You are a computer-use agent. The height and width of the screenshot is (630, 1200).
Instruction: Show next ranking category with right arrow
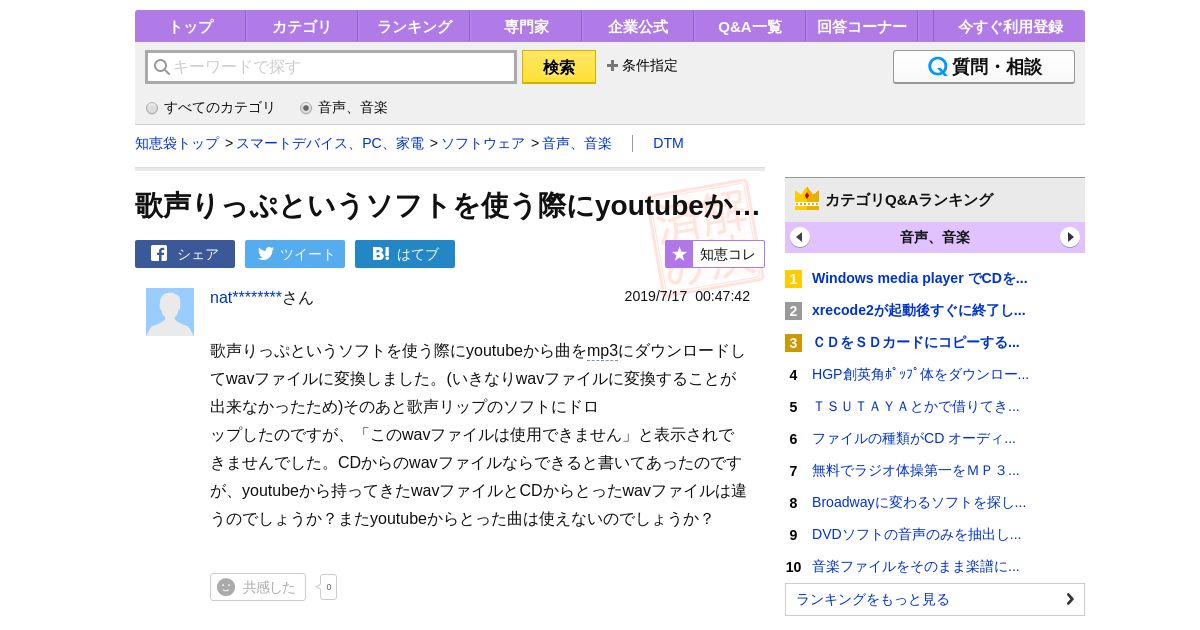(1070, 237)
